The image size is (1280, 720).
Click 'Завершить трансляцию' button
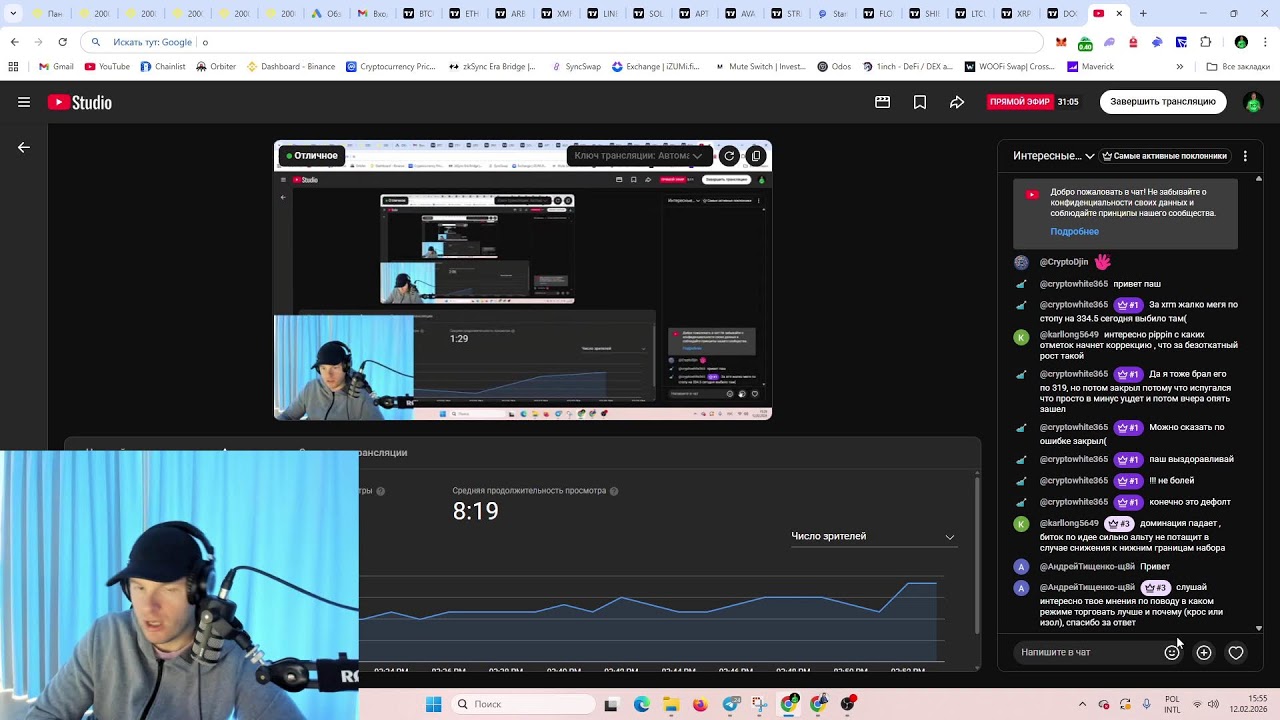tap(1163, 102)
